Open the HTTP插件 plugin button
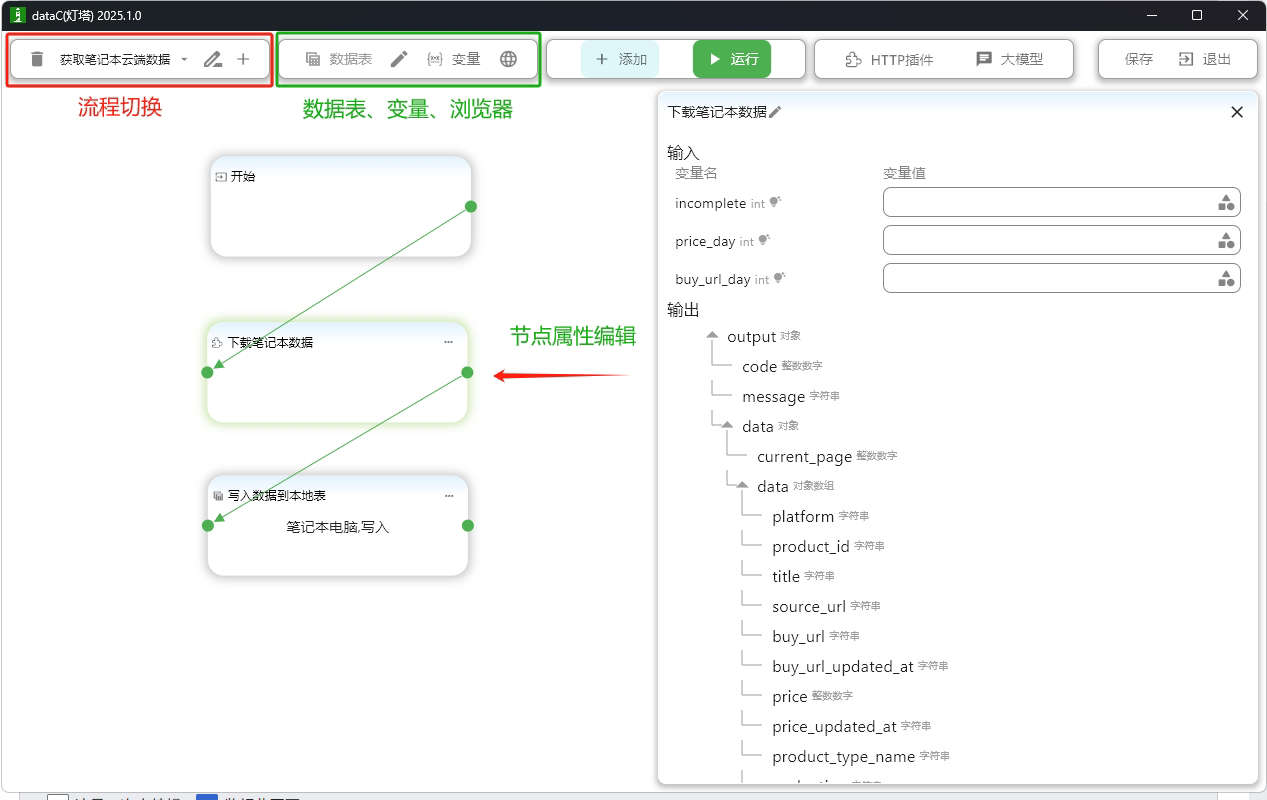The height and width of the screenshot is (800, 1267). [x=888, y=59]
